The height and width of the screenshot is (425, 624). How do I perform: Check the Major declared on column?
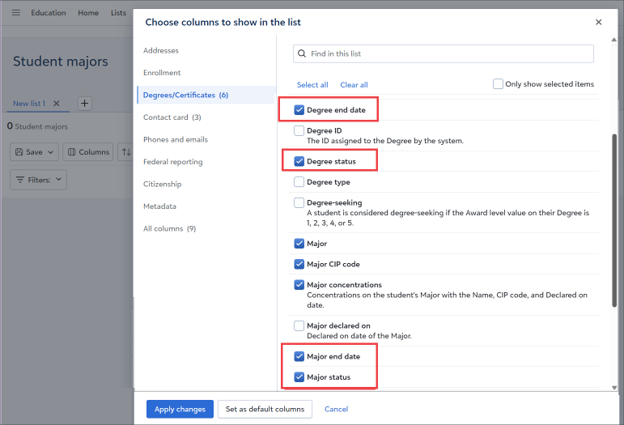[x=299, y=326]
